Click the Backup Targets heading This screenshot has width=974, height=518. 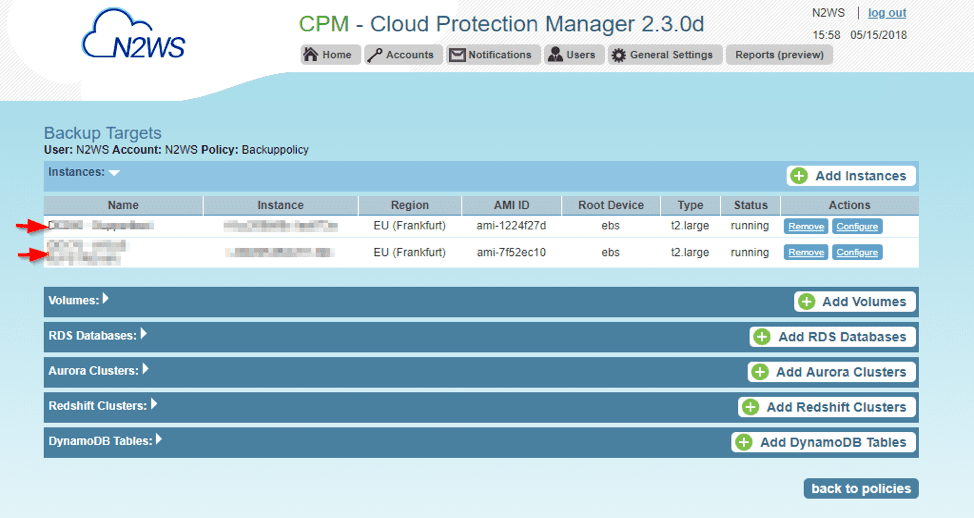[102, 133]
